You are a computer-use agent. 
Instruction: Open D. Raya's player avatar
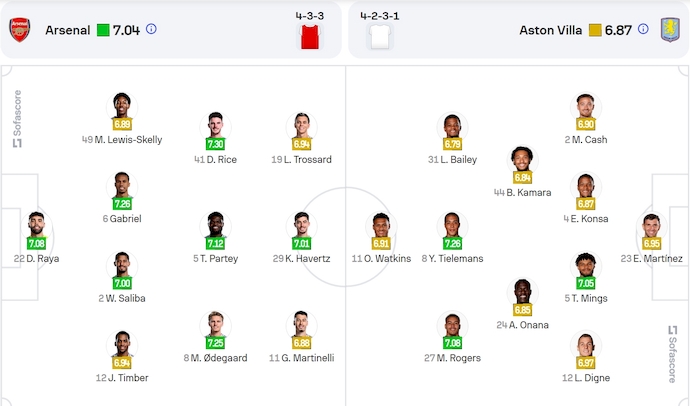click(37, 226)
